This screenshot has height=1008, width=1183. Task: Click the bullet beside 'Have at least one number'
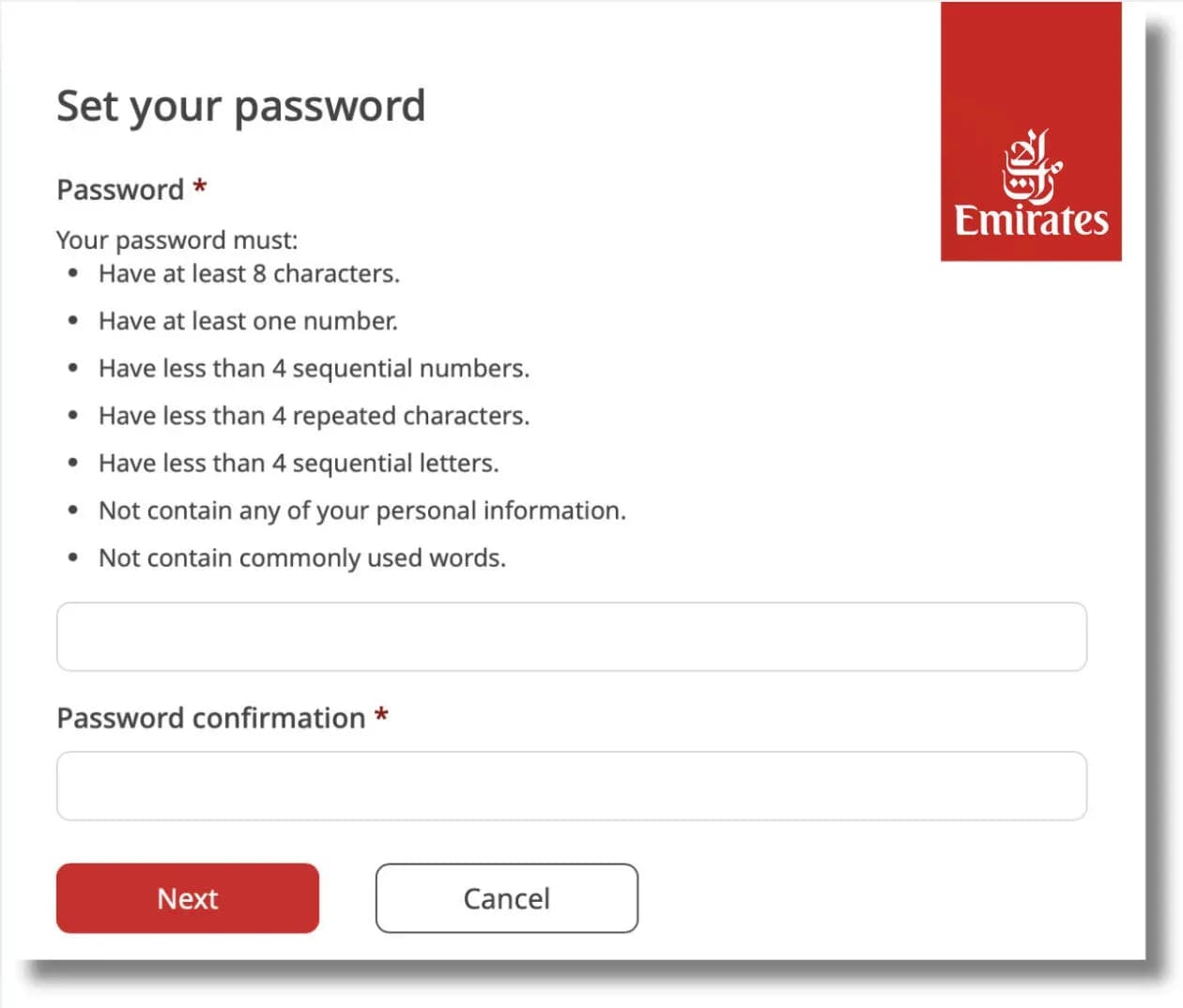[x=73, y=320]
